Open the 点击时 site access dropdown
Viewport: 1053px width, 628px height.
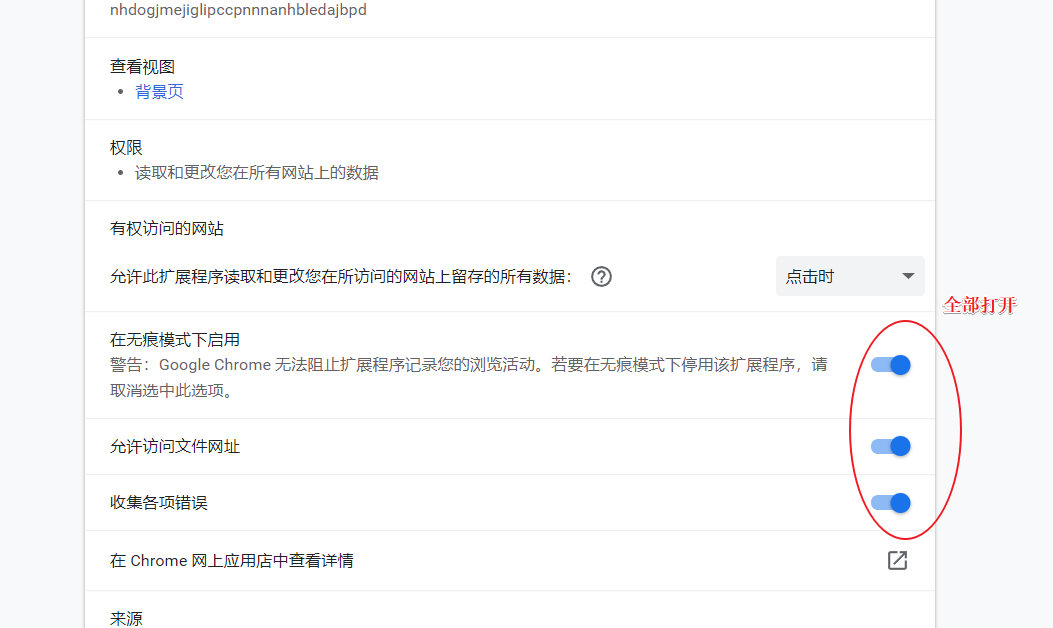(x=850, y=277)
